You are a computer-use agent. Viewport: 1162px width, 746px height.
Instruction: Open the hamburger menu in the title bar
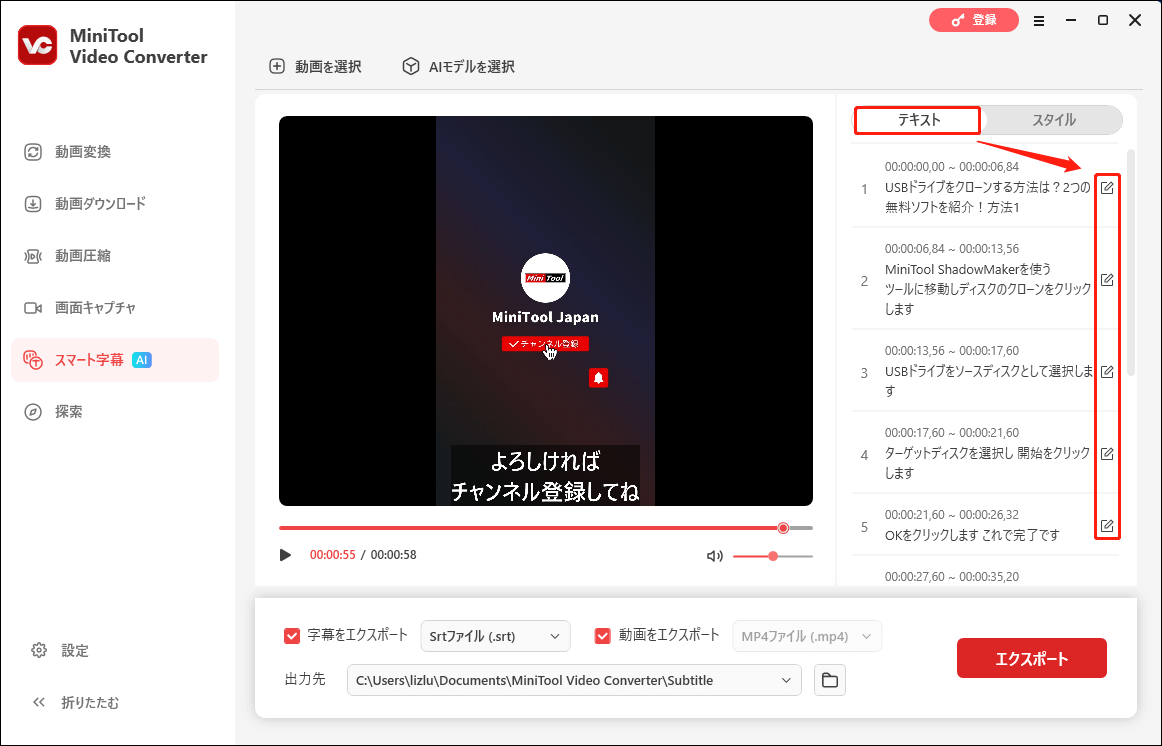1039,21
